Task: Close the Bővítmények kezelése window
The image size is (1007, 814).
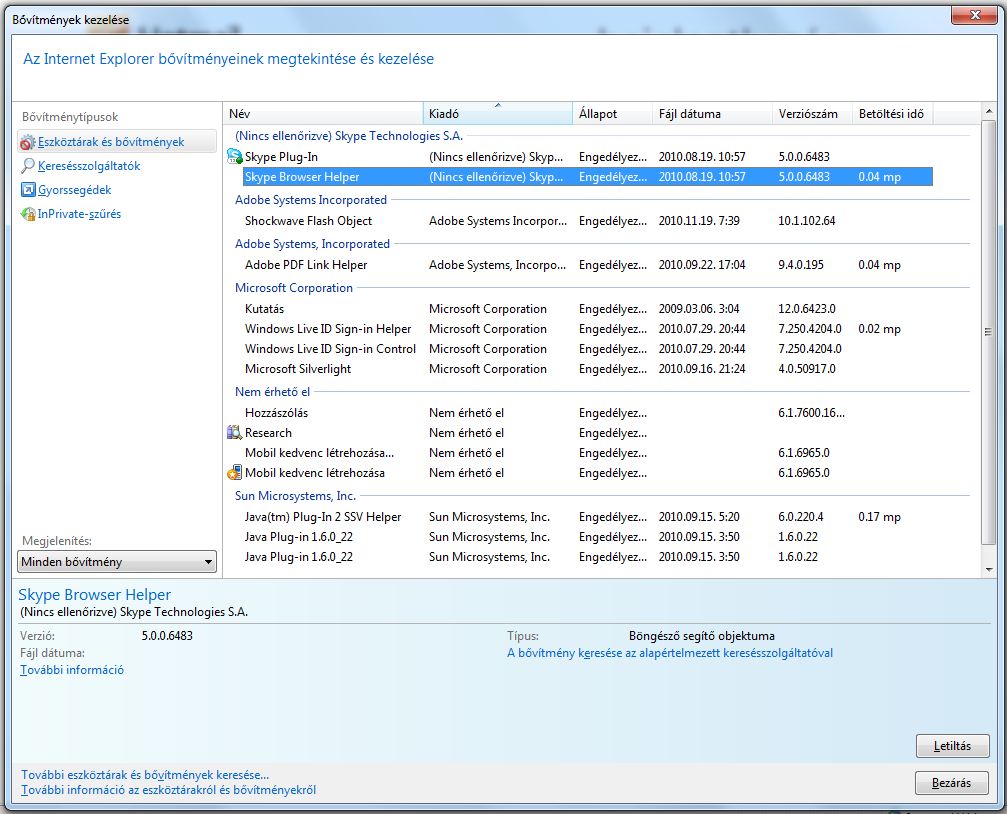Action: click(974, 15)
